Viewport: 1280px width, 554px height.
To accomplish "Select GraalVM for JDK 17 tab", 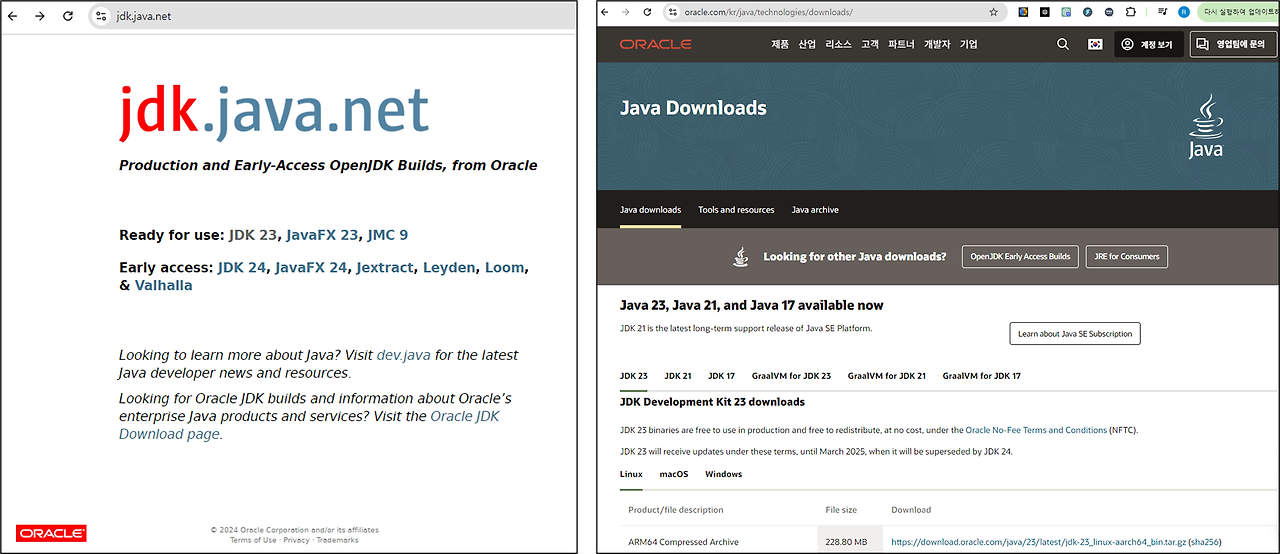I will tap(982, 376).
